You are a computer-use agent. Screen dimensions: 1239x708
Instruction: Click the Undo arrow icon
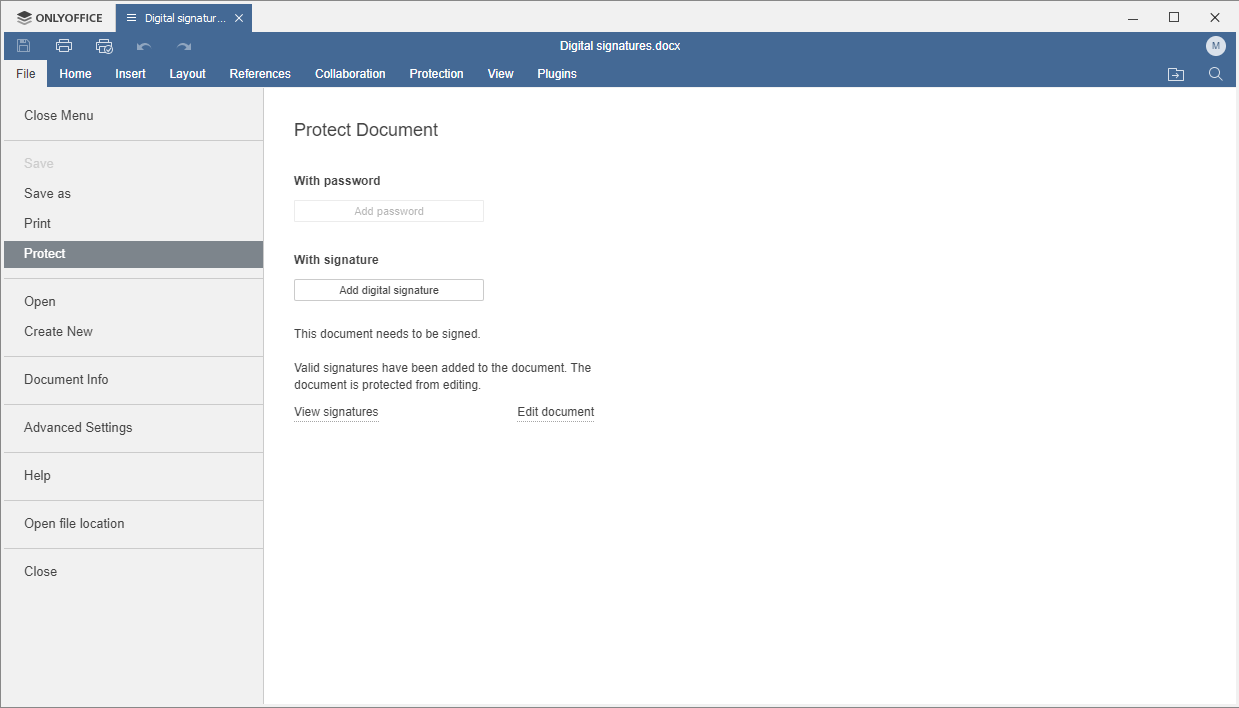click(x=144, y=46)
